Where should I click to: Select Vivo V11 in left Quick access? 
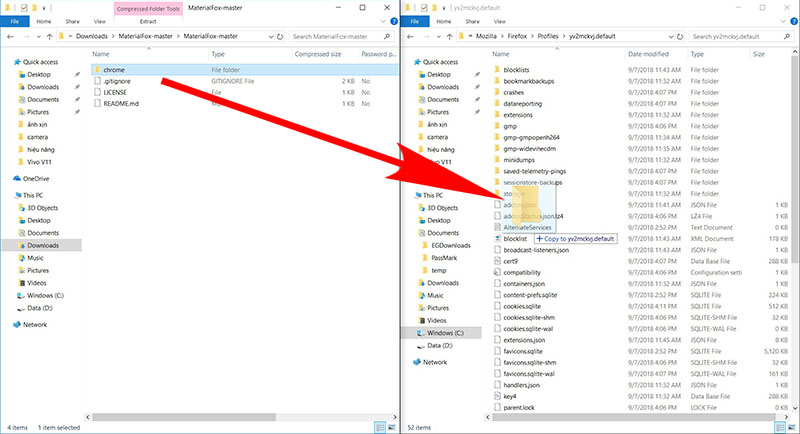[39, 162]
